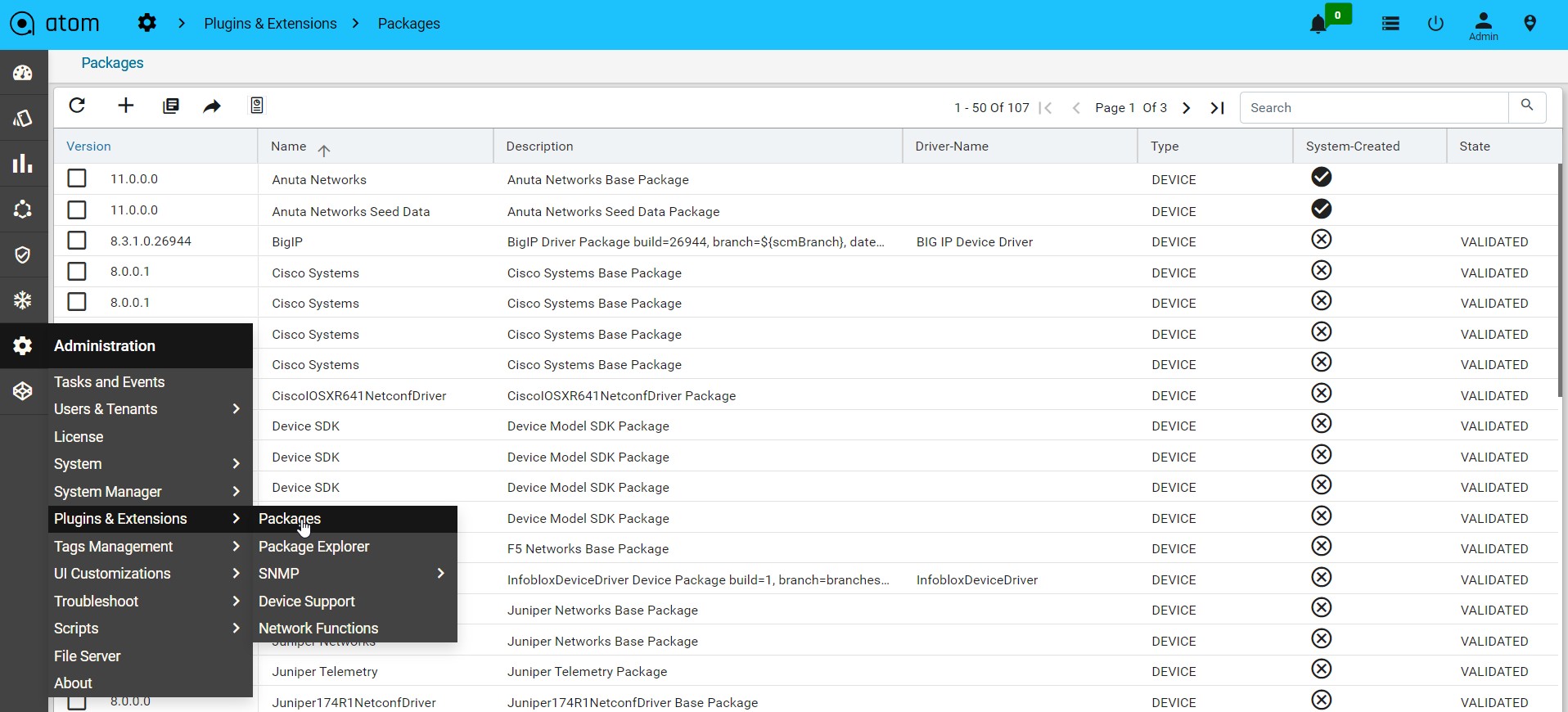Jump to last page of packages
1568x712 pixels.
click(x=1217, y=108)
